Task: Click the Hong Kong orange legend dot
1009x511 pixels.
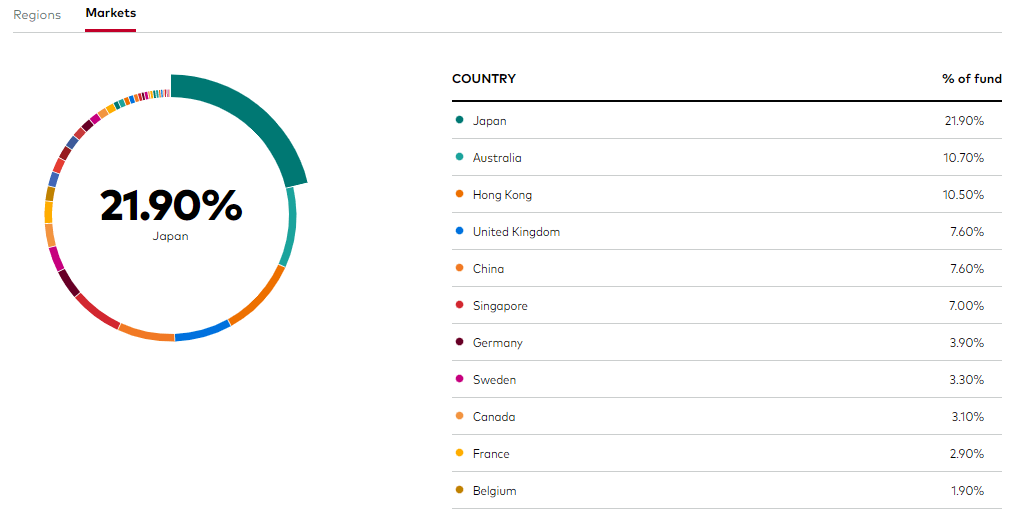Action: tap(459, 194)
